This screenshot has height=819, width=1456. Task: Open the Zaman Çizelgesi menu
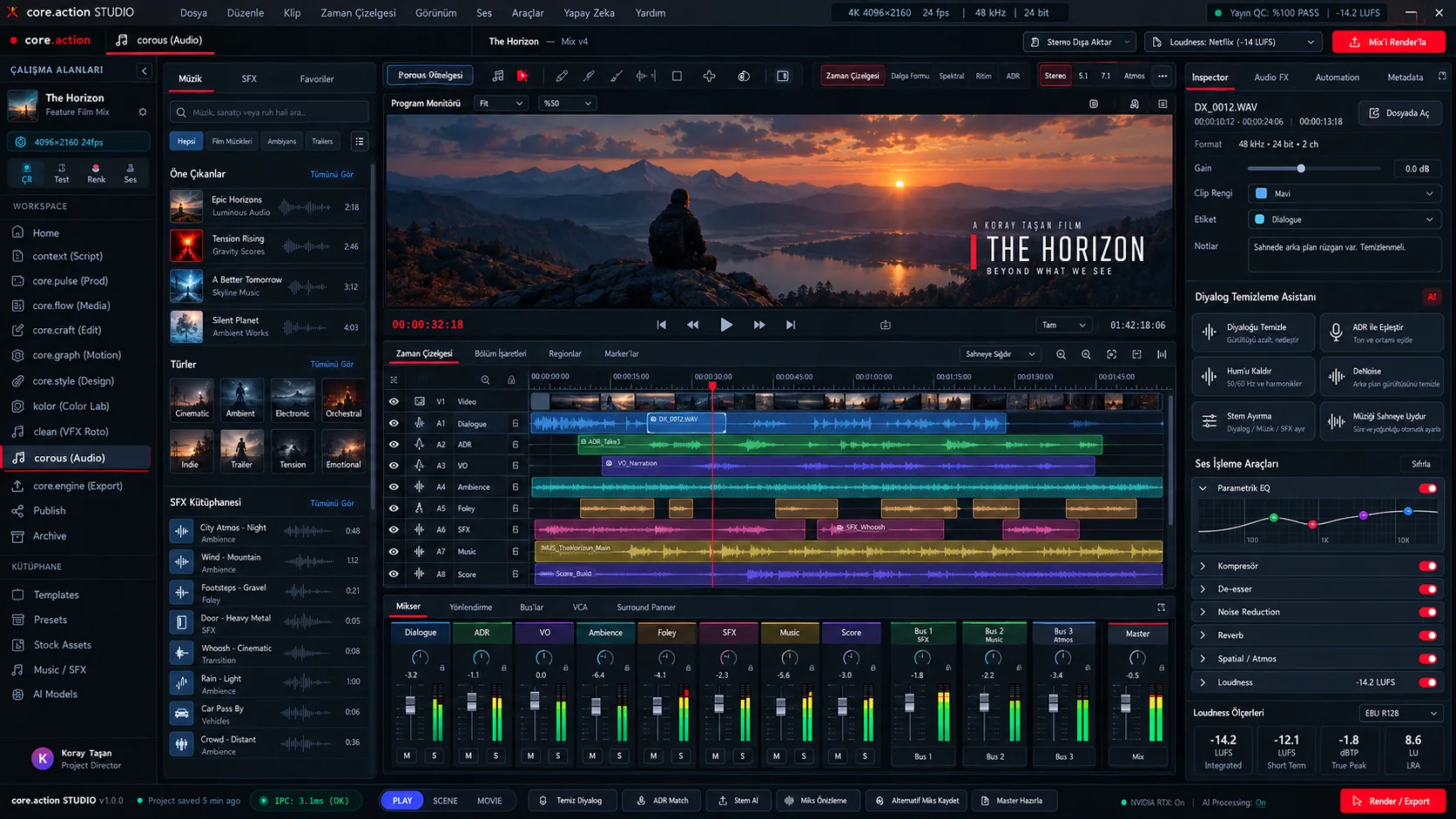[x=358, y=13]
